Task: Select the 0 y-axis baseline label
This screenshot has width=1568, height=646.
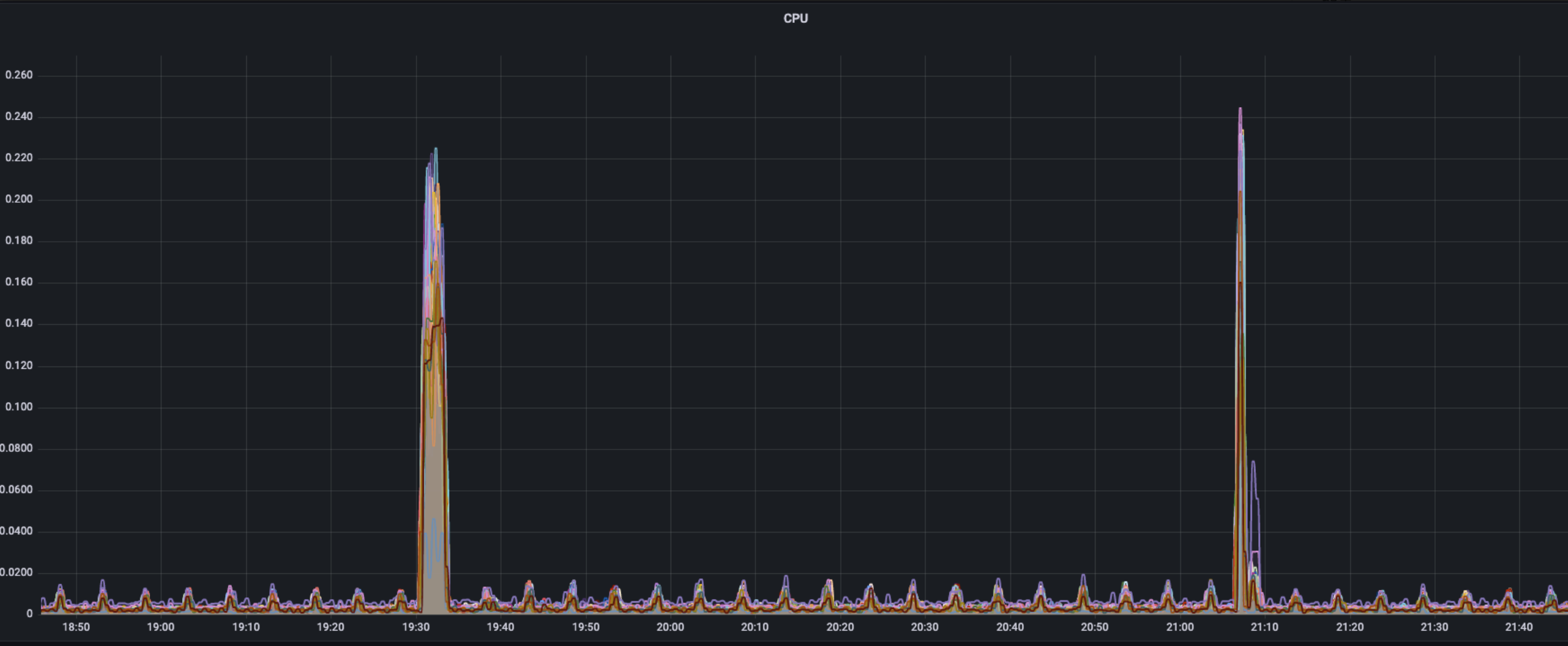Action: coord(29,614)
